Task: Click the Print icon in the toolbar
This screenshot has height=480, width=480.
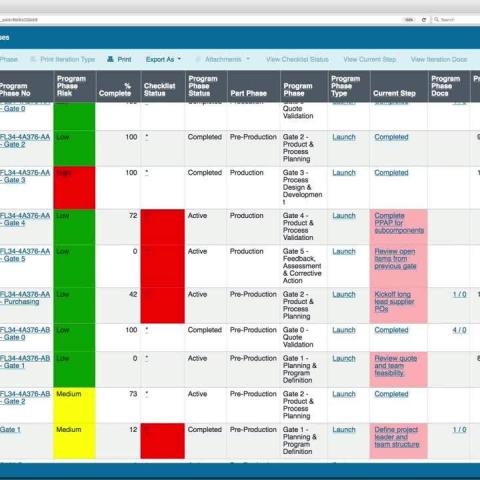Action: (110, 59)
